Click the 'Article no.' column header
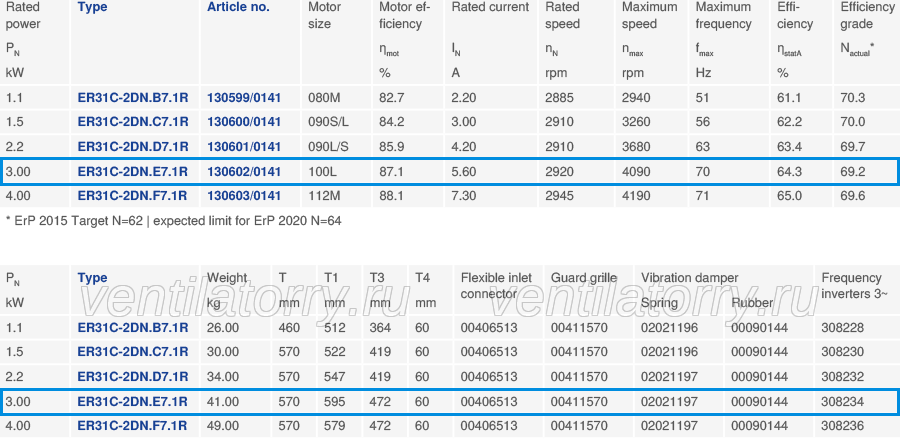 (238, 7)
